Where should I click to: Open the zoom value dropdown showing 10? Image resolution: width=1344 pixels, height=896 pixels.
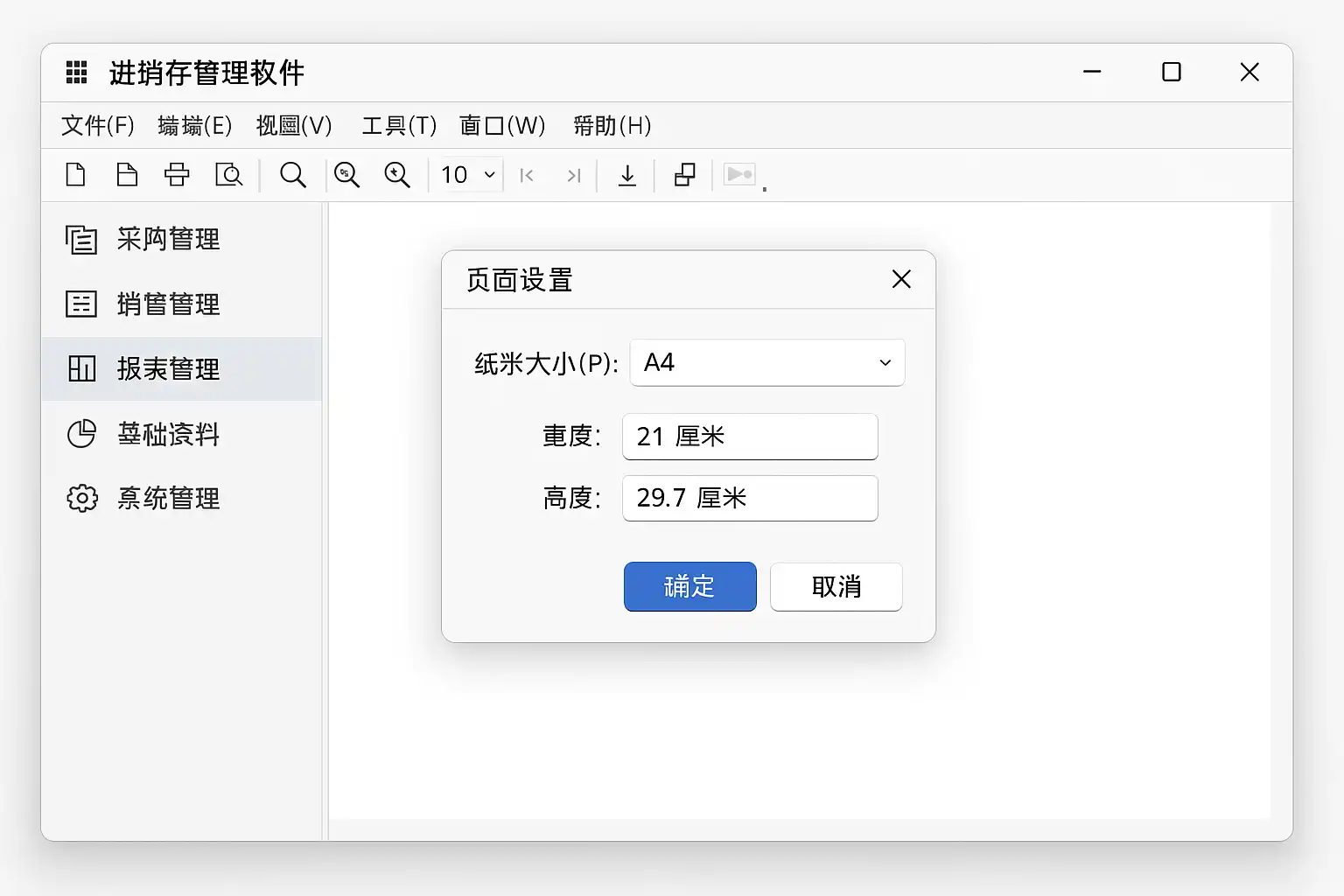click(x=469, y=175)
